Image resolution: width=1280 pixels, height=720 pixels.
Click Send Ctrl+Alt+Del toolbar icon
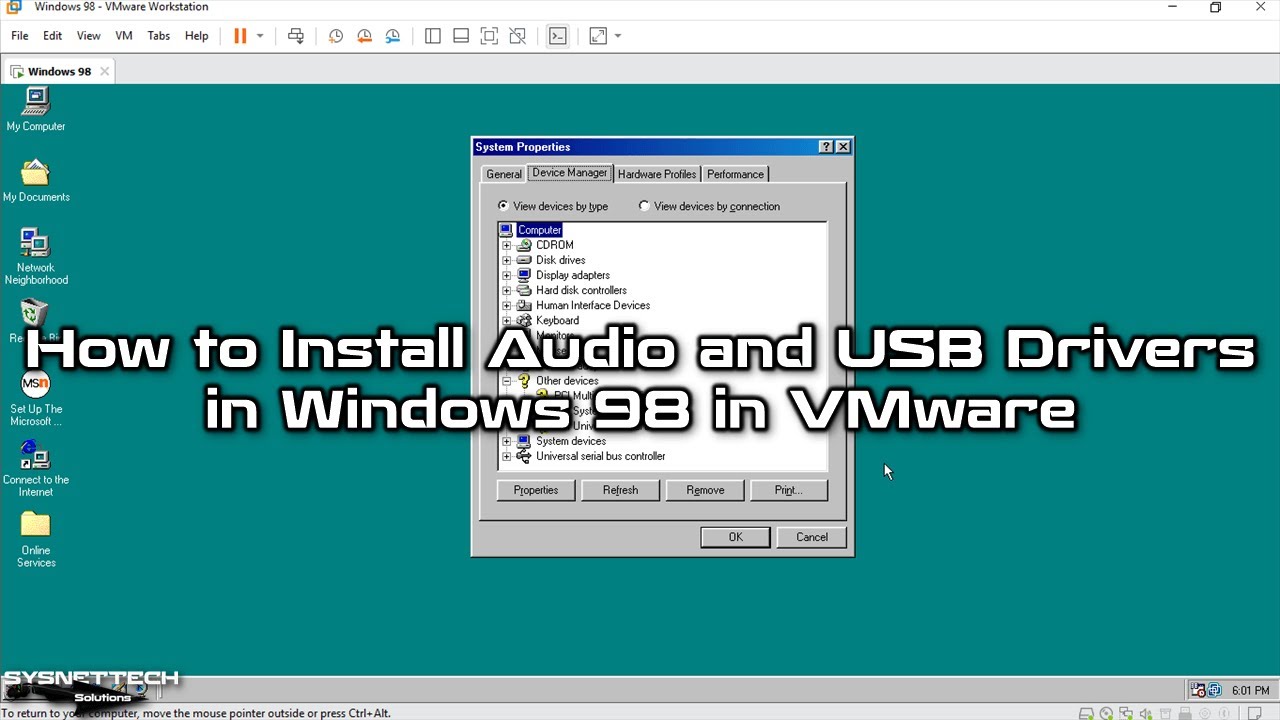tap(296, 36)
